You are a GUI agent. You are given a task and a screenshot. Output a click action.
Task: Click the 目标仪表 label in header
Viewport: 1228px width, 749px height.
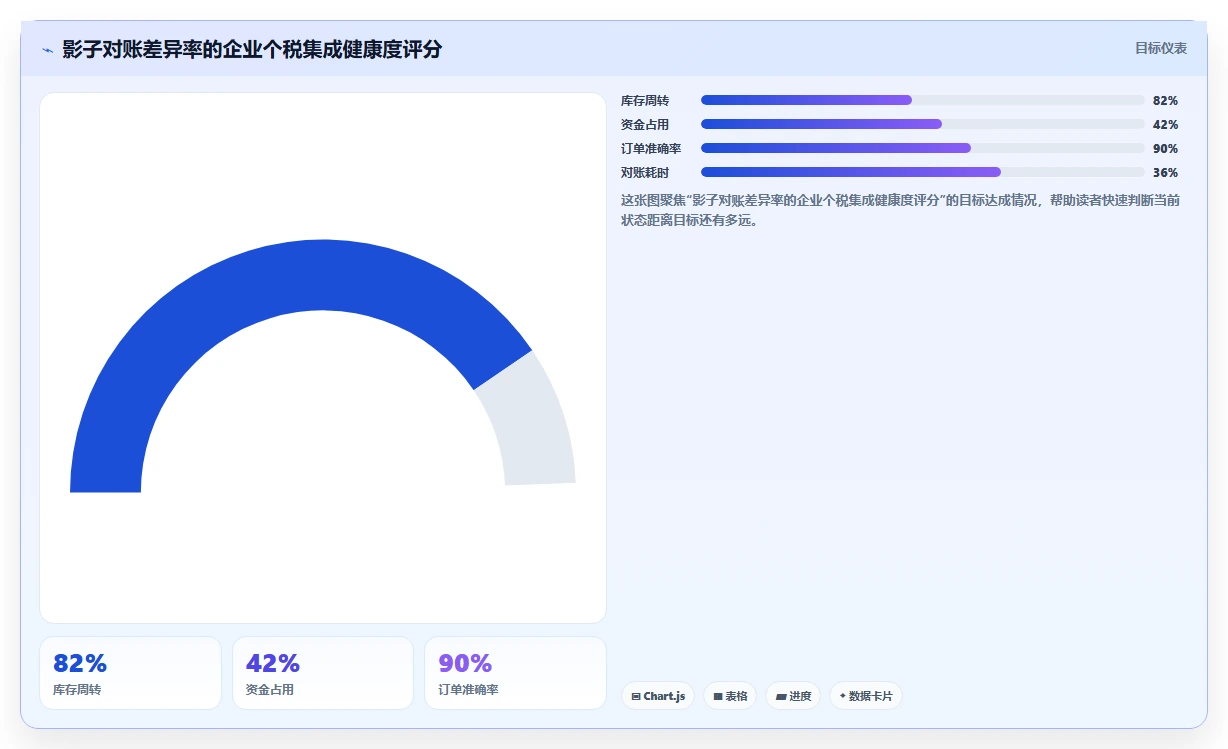pos(1160,48)
